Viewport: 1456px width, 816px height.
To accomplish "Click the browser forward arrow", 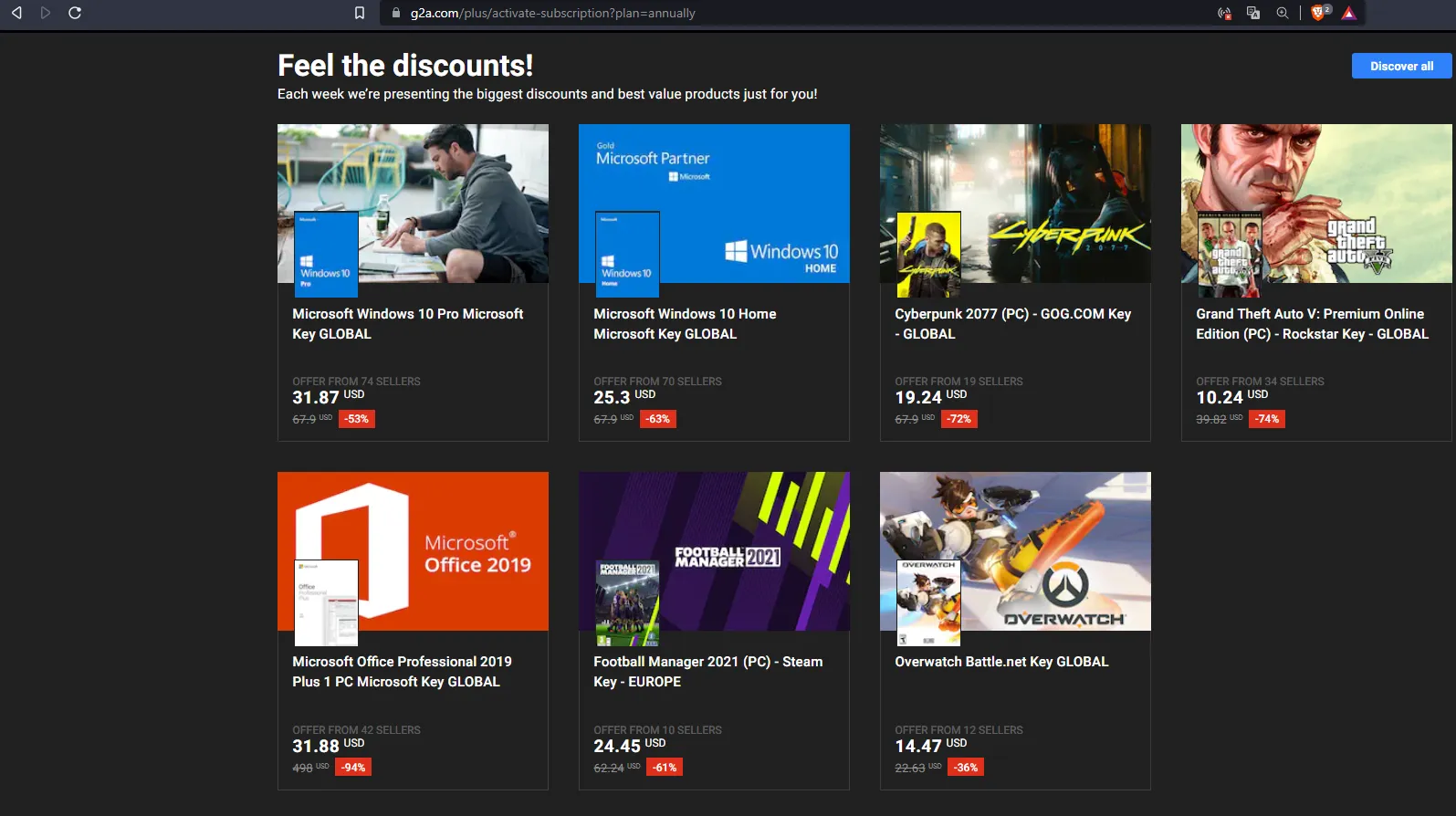I will pos(46,13).
